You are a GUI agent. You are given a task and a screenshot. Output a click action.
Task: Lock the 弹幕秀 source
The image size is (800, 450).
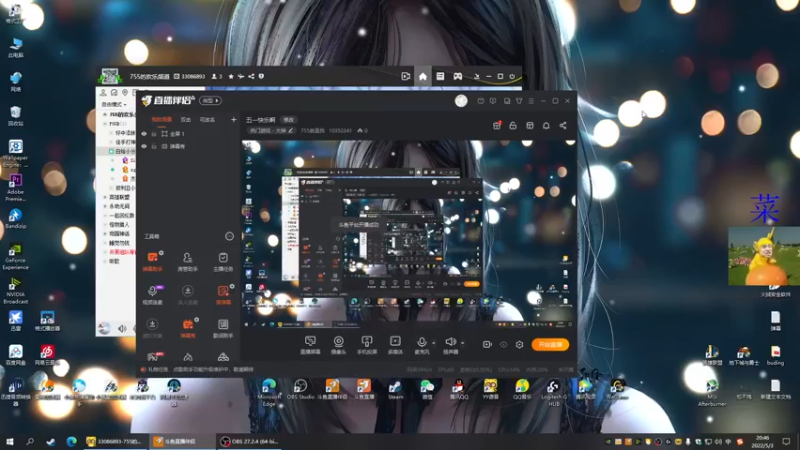[154, 146]
